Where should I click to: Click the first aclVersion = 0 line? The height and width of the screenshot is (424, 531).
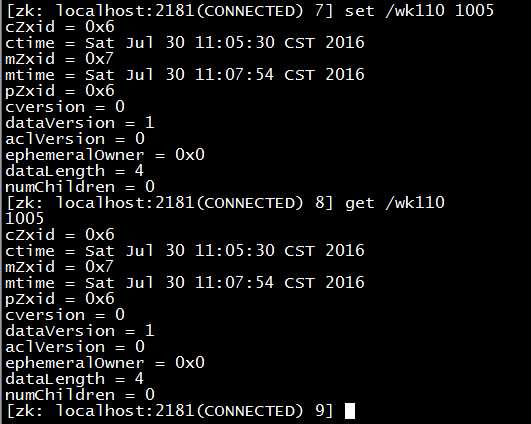point(75,139)
